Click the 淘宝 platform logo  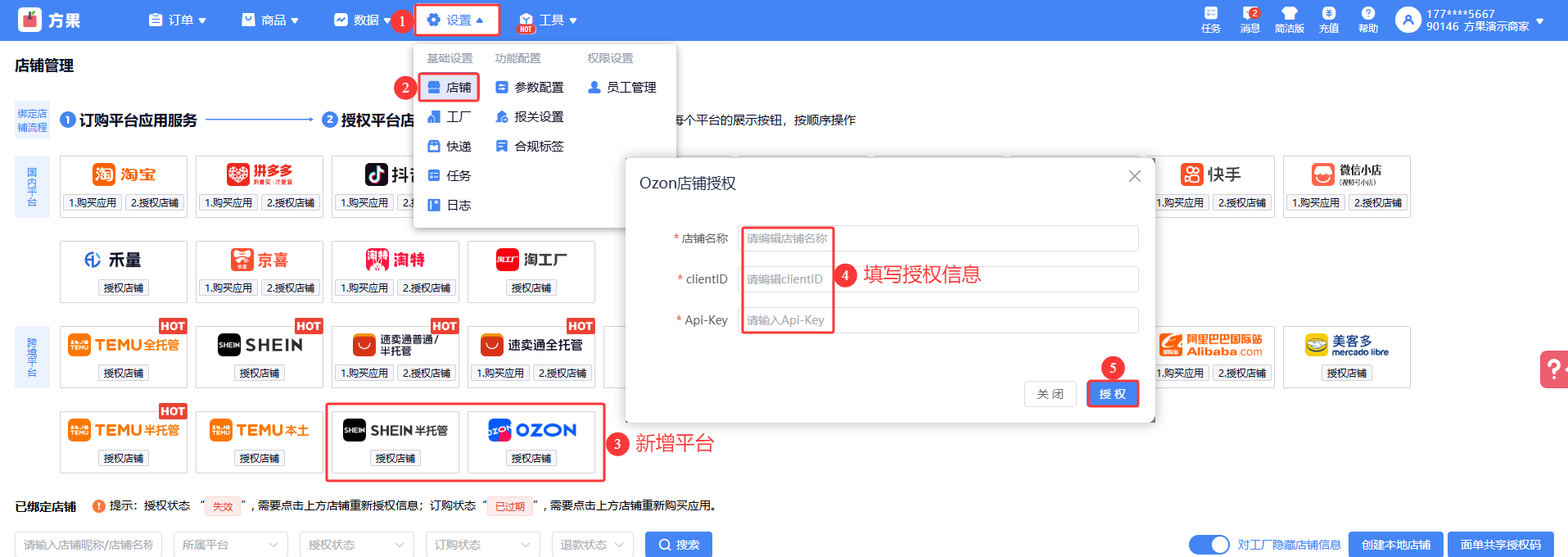[x=124, y=174]
